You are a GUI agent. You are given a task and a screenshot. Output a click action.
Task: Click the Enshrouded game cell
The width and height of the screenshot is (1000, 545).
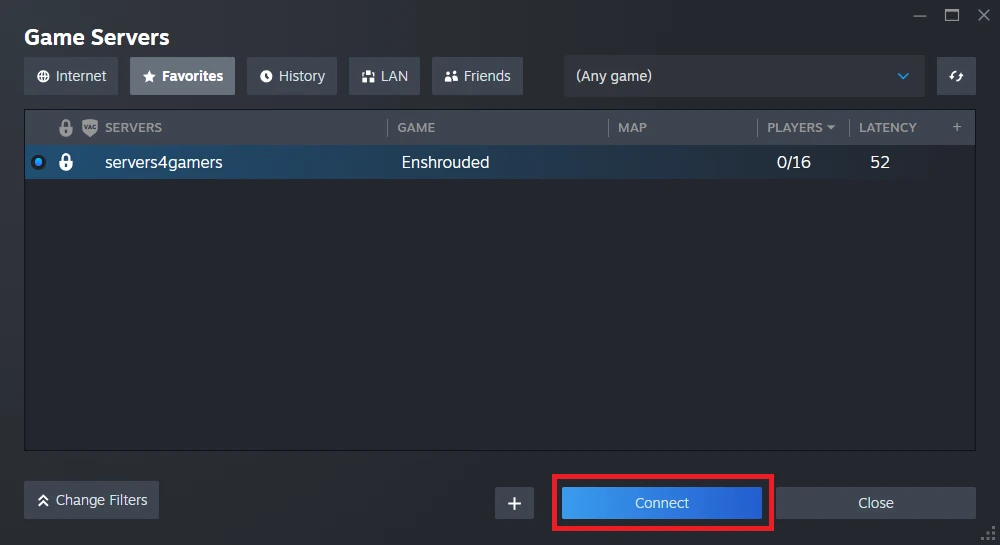[445, 162]
